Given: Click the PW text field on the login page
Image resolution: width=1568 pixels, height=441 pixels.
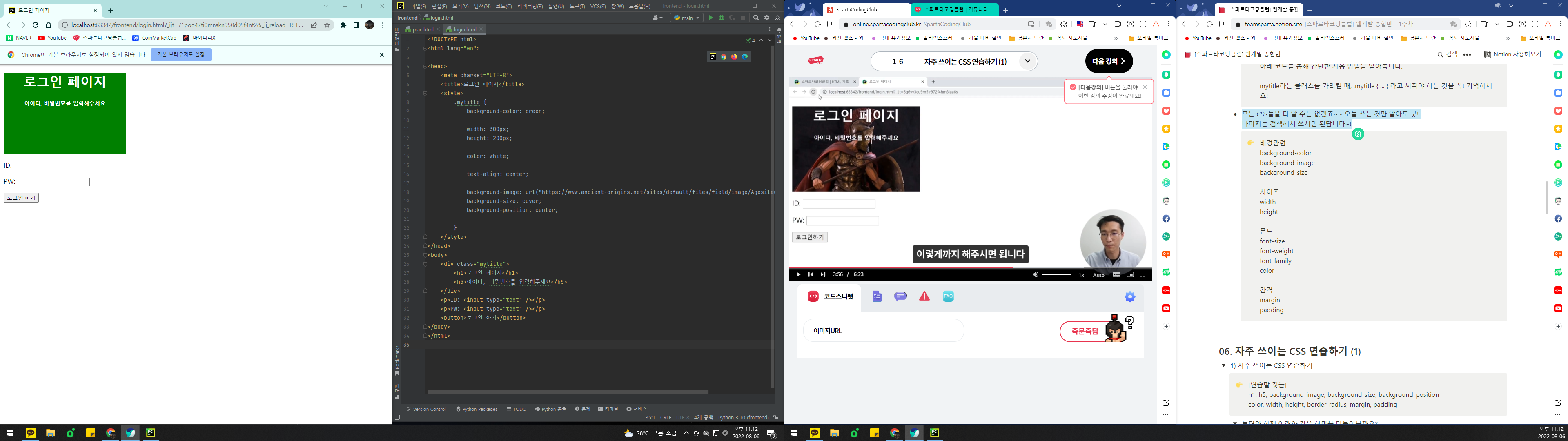Looking at the screenshot, I should (53, 182).
